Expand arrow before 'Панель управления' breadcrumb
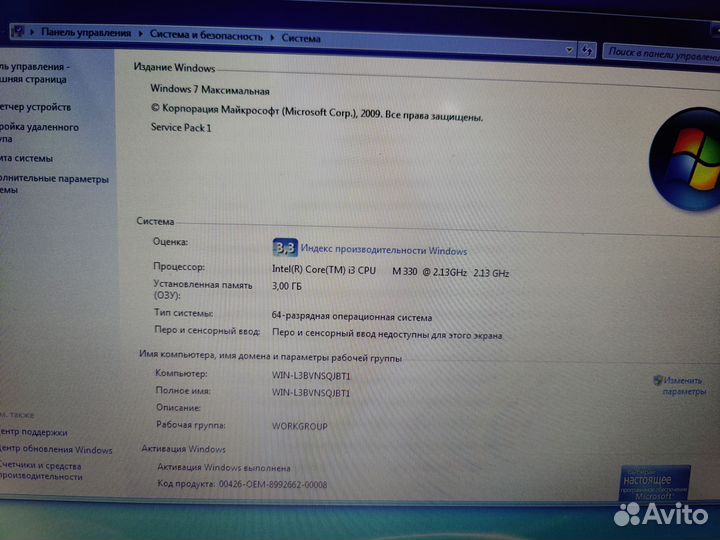 tap(32, 32)
